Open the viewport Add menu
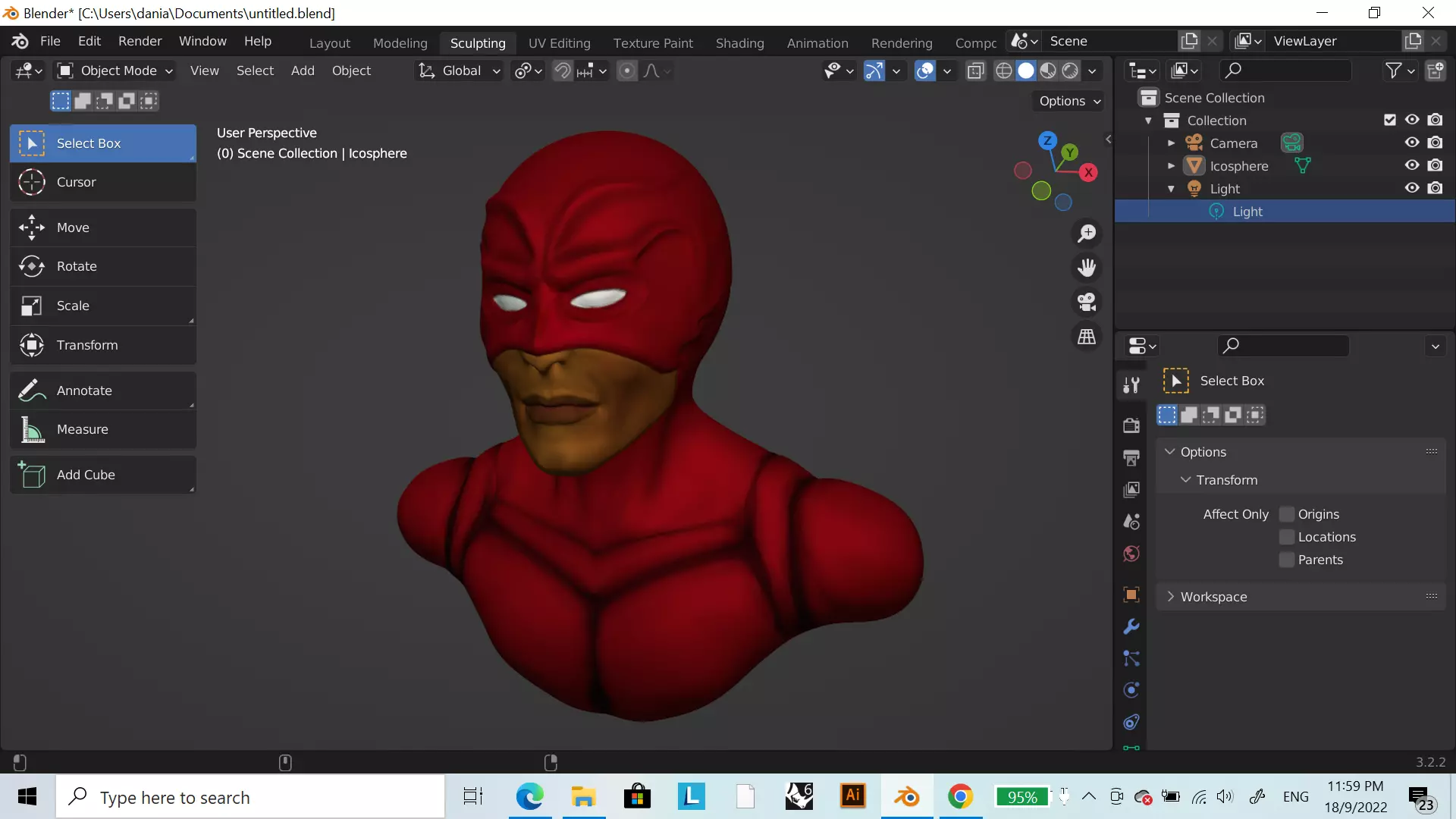Viewport: 1456px width, 819px height. 303,71
